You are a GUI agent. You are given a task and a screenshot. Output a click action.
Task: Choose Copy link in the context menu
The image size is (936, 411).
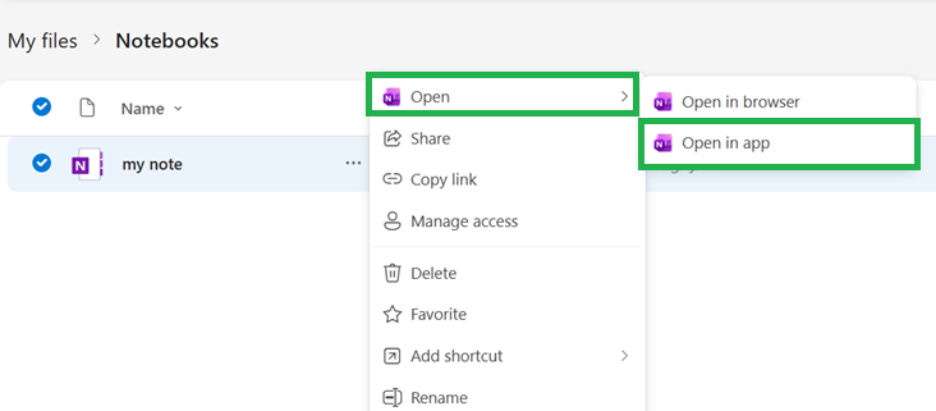[507, 180]
